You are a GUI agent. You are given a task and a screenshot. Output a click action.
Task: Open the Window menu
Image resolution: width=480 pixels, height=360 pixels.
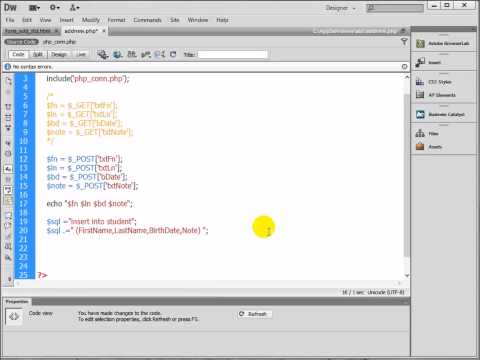[198, 20]
